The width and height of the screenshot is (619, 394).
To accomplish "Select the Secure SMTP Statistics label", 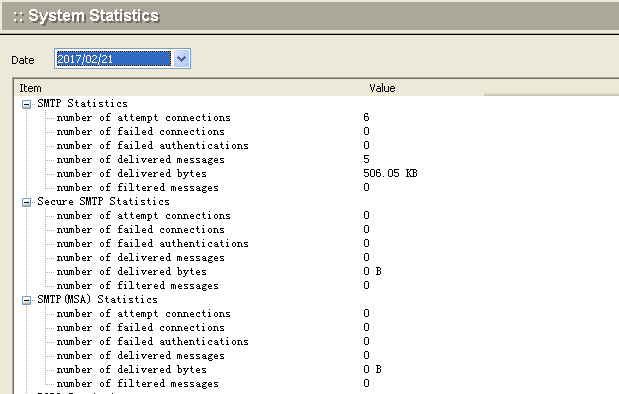I will click(x=103, y=201).
